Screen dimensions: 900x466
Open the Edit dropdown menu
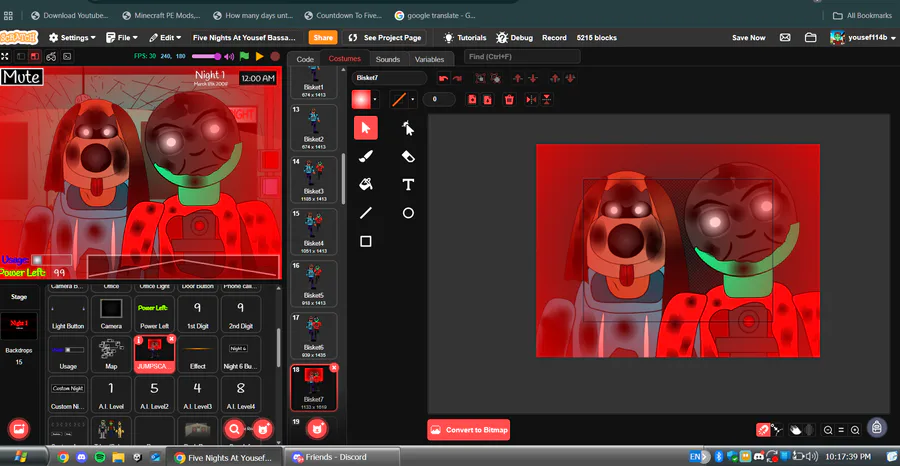pyautogui.click(x=165, y=37)
